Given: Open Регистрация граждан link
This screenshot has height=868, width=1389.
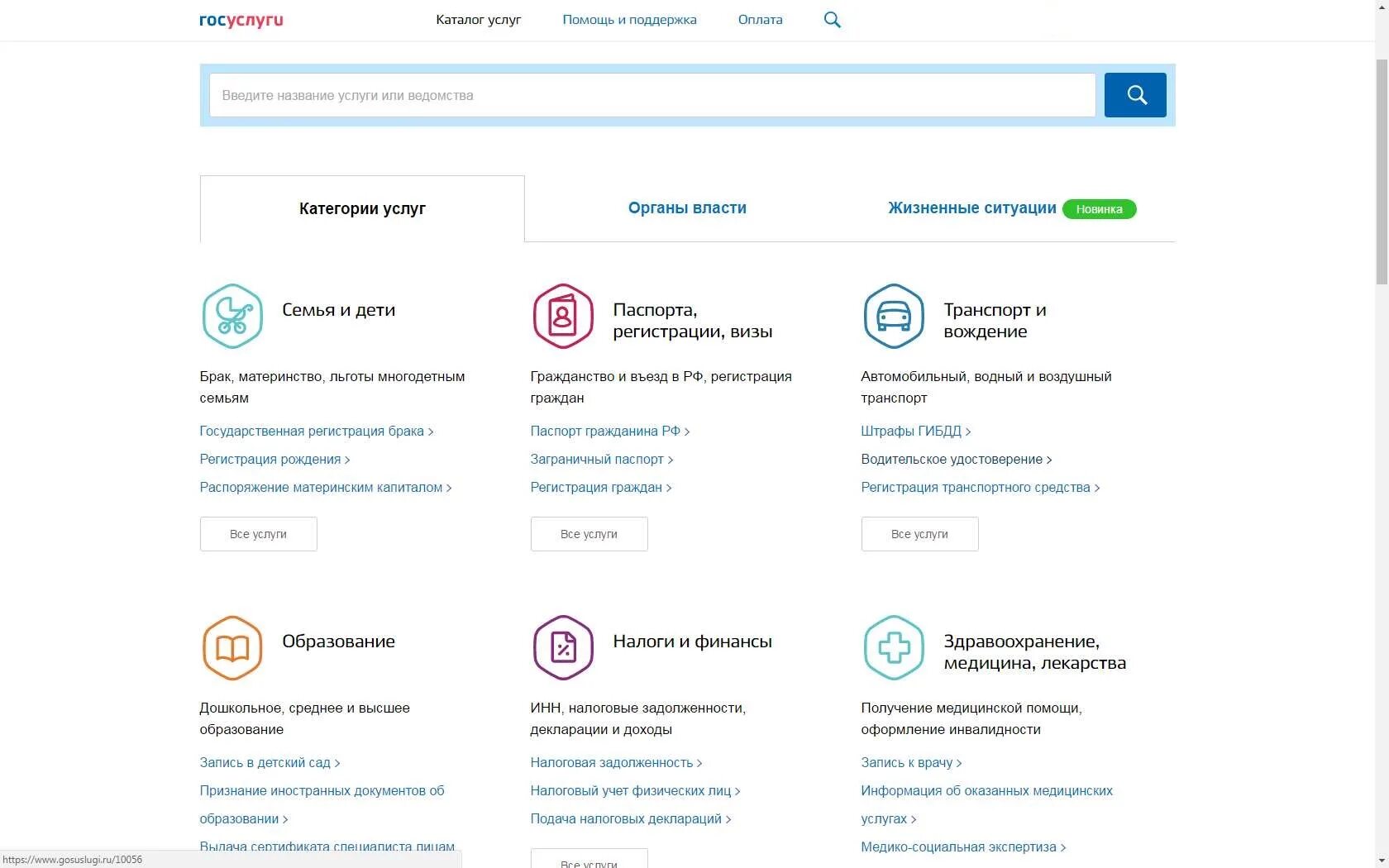Looking at the screenshot, I should (x=600, y=488).
